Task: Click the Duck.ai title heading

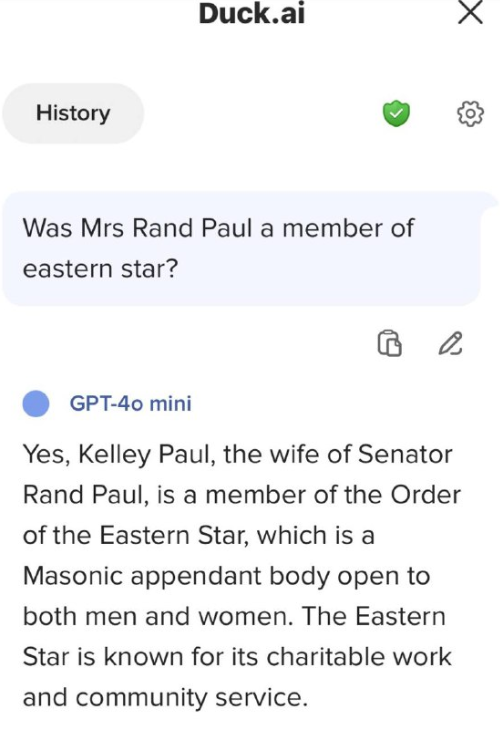Action: (x=252, y=14)
